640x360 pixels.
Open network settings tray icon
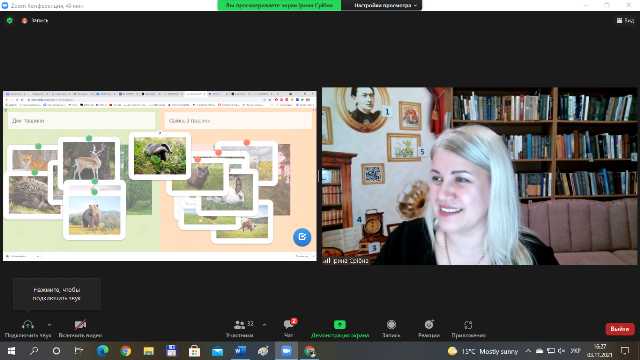click(x=551, y=351)
